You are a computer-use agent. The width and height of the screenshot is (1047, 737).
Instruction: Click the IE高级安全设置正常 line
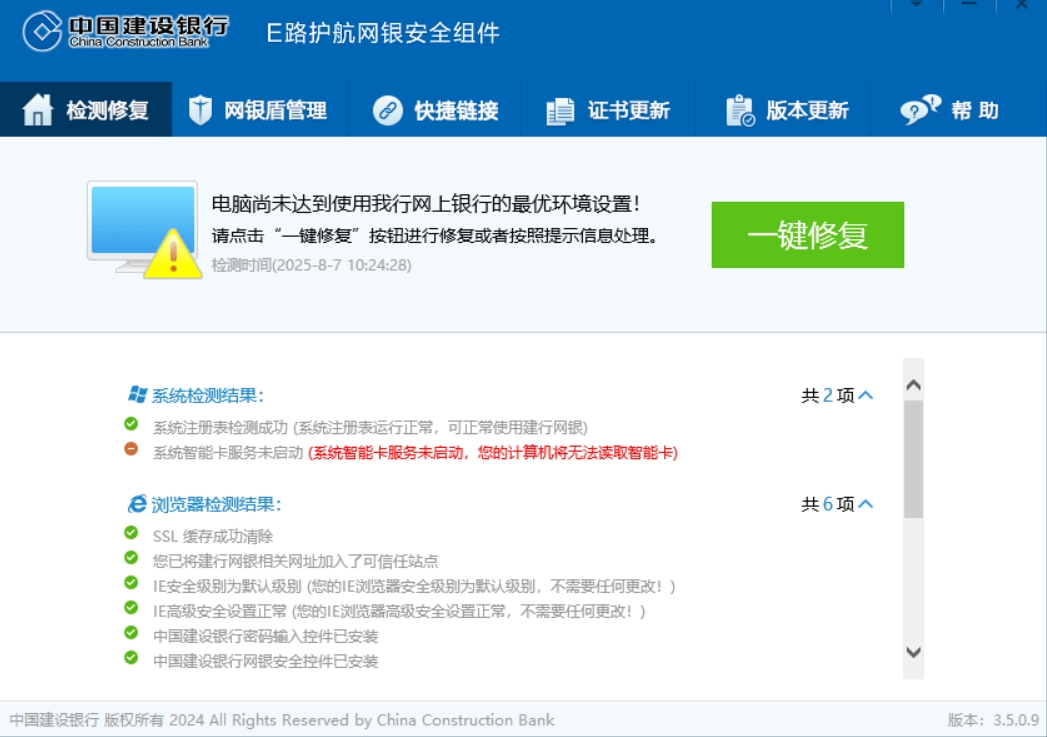tap(399, 611)
